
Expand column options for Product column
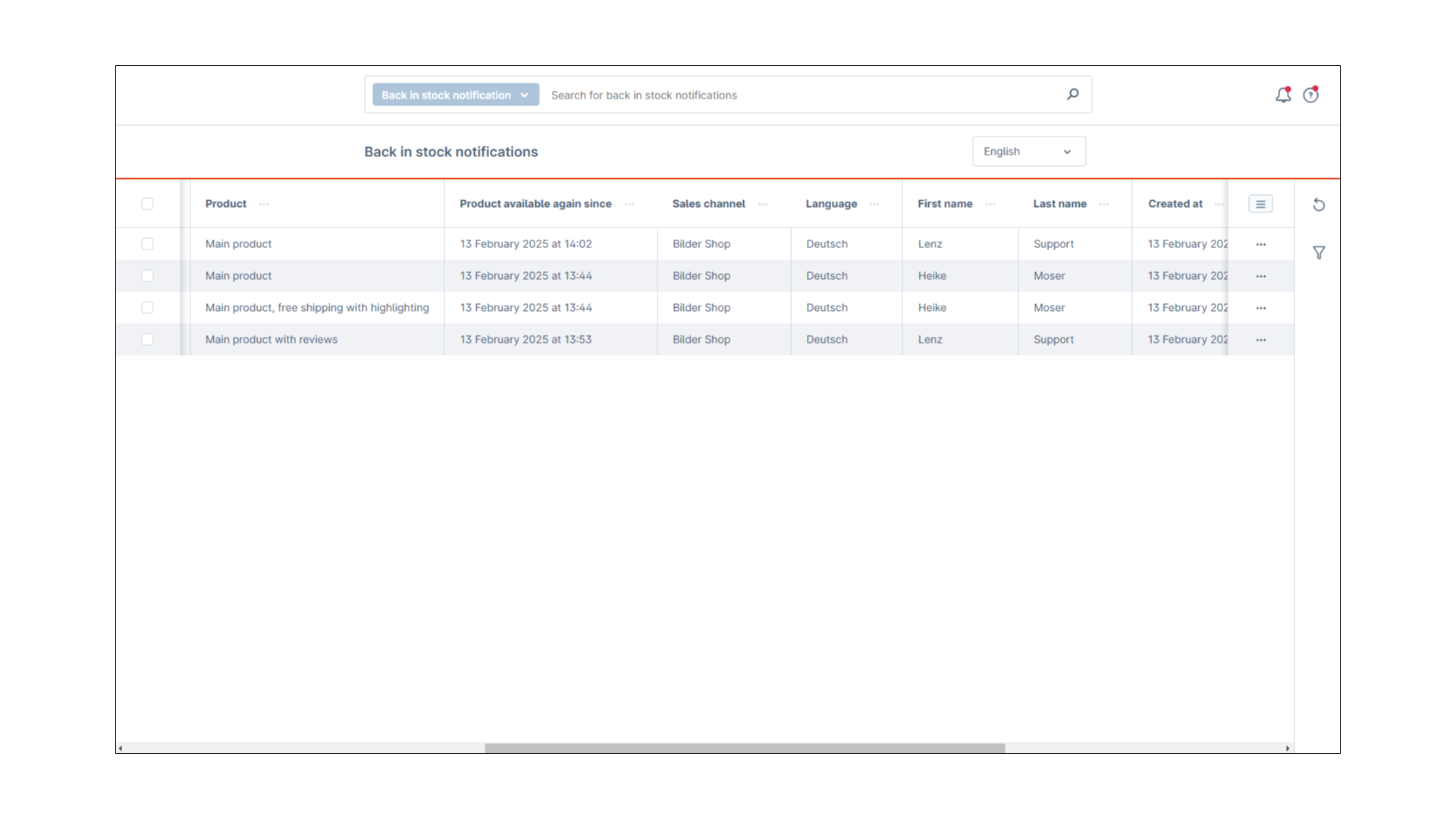click(263, 203)
